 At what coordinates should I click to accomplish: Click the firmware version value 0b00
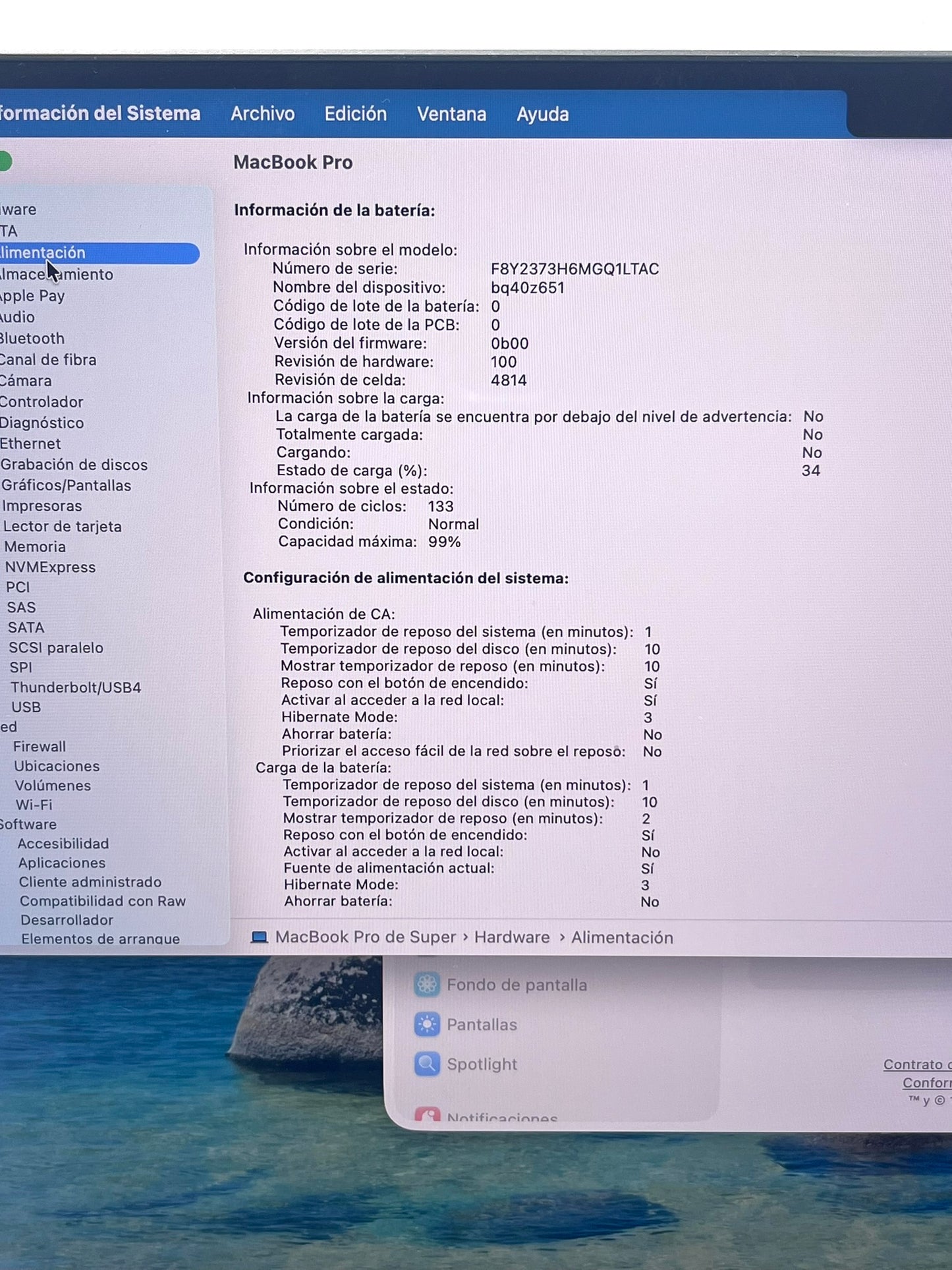pyautogui.click(x=509, y=343)
